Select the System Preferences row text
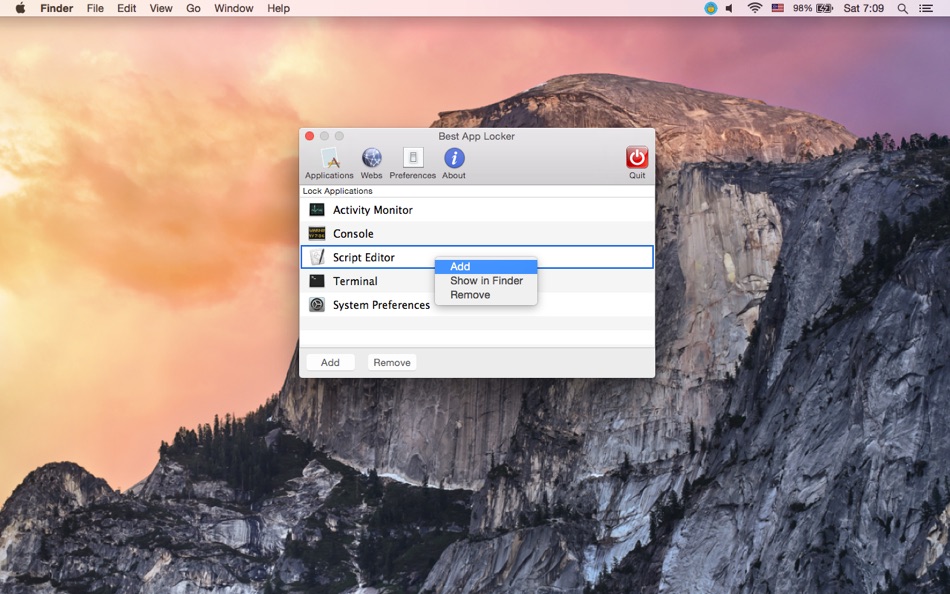This screenshot has width=950, height=594. tap(381, 304)
